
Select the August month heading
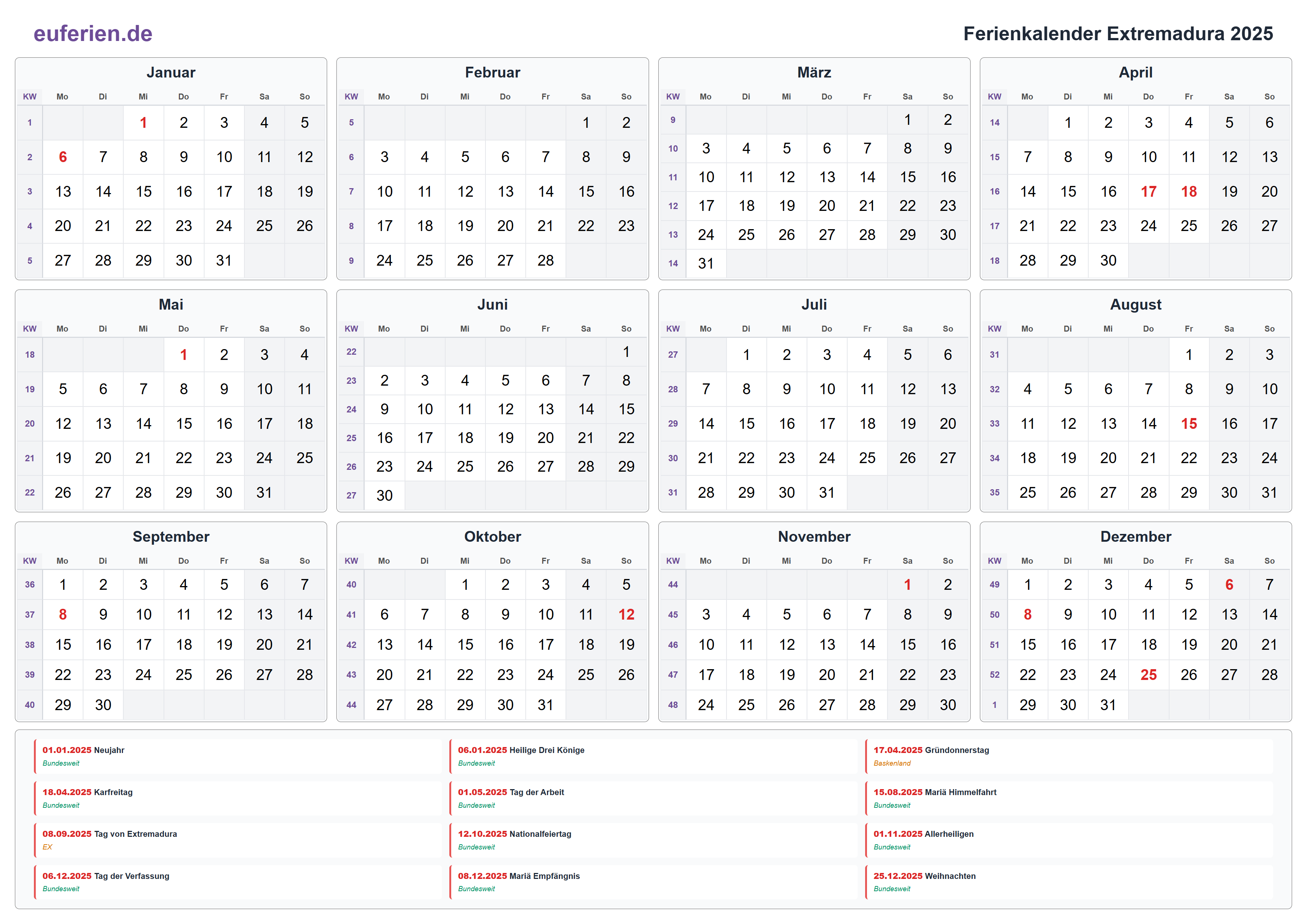coord(1136,304)
